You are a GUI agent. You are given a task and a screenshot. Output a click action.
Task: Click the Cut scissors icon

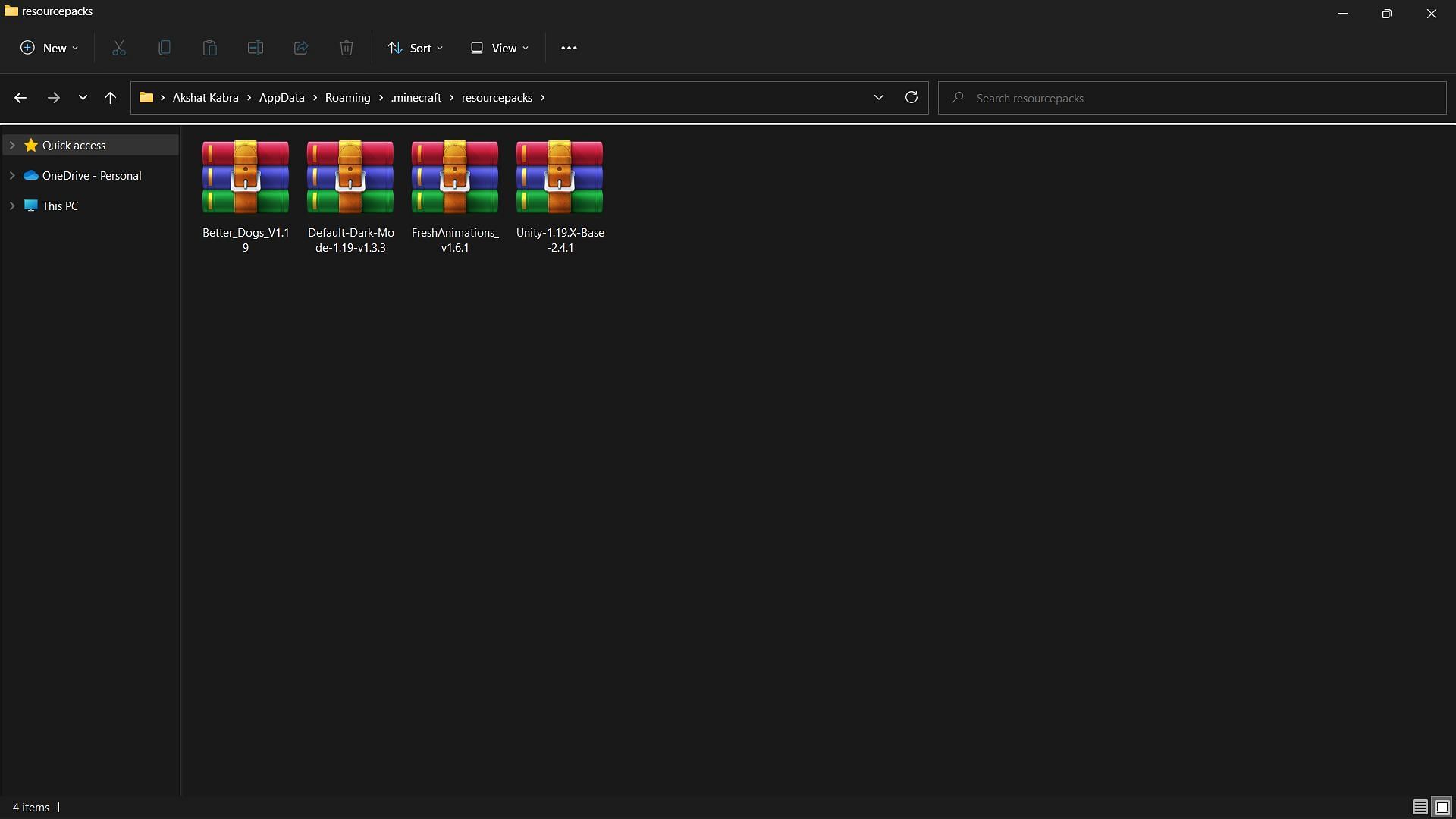tap(119, 48)
